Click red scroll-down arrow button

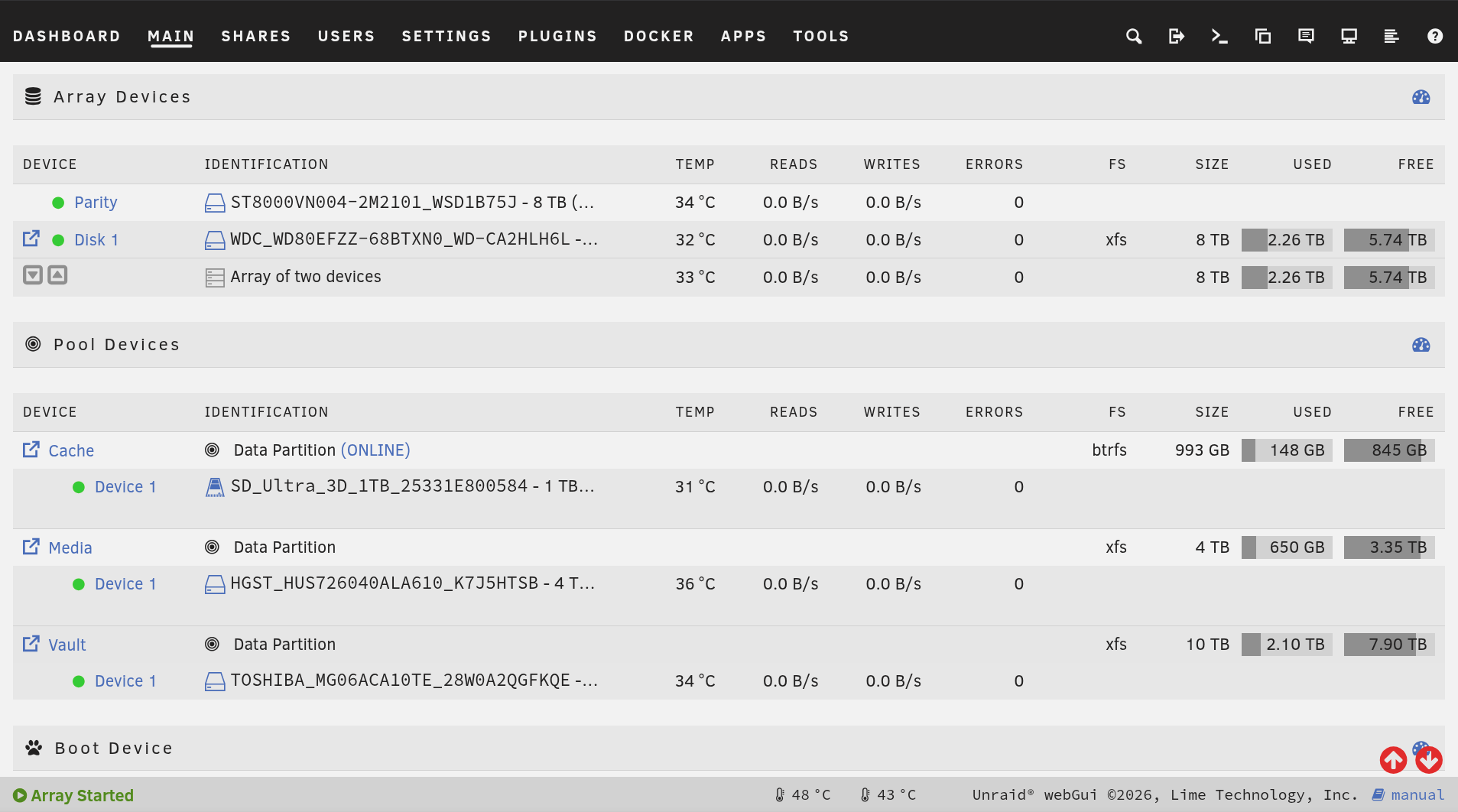click(x=1428, y=760)
